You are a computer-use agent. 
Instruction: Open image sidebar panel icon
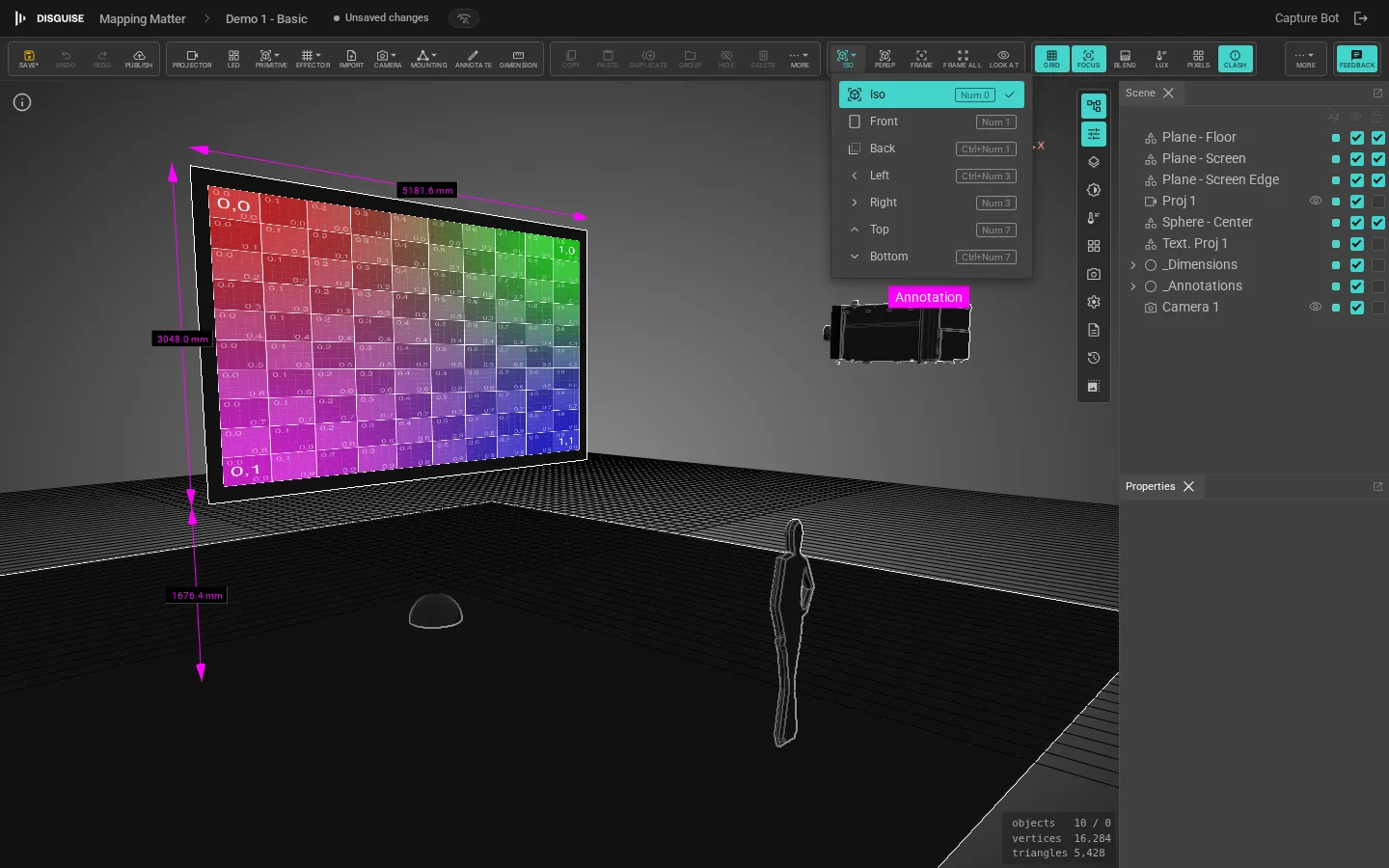pos(1093,387)
